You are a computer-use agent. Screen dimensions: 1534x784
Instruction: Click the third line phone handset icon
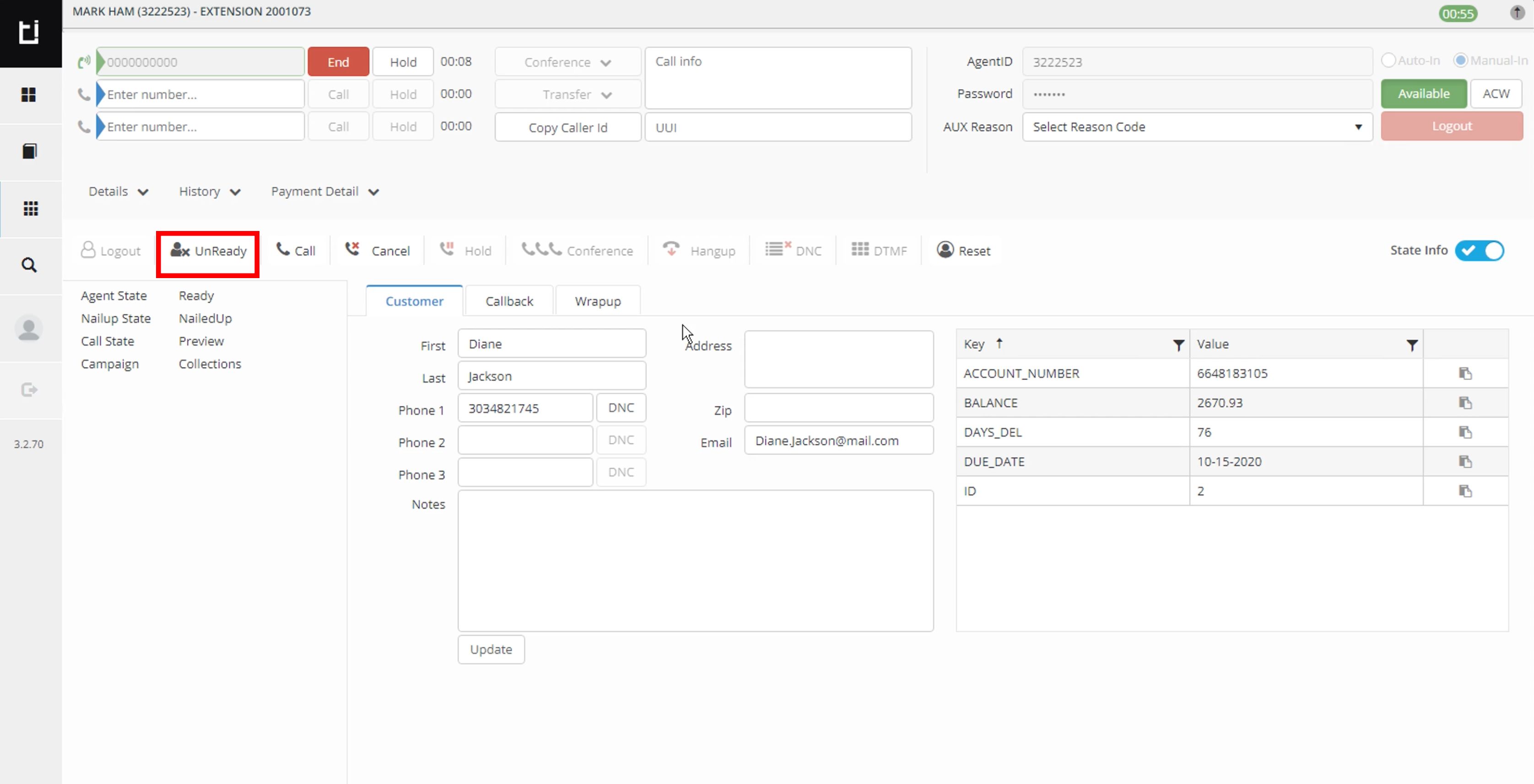pyautogui.click(x=84, y=126)
